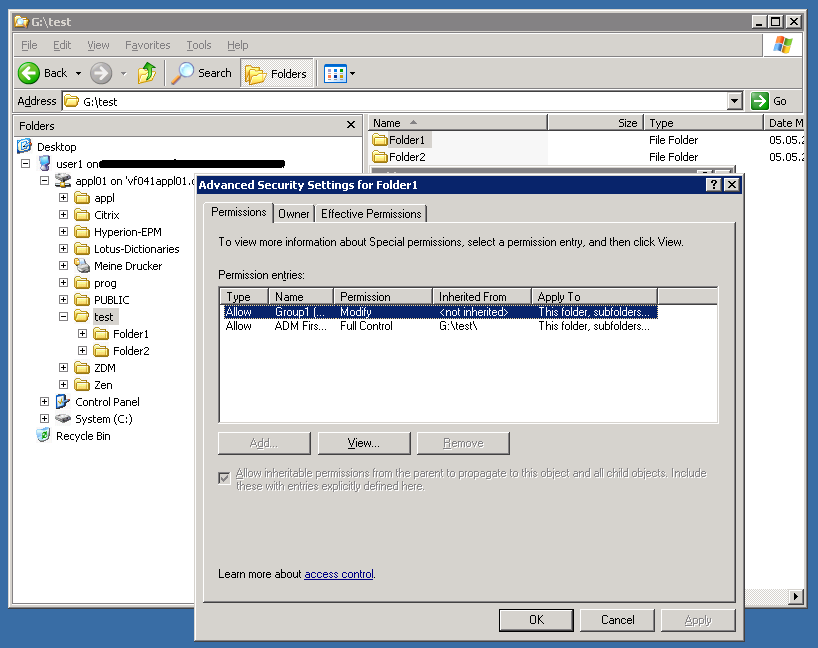Click the dialog help question mark button
Viewport: 818px width, 648px height.
tap(714, 185)
